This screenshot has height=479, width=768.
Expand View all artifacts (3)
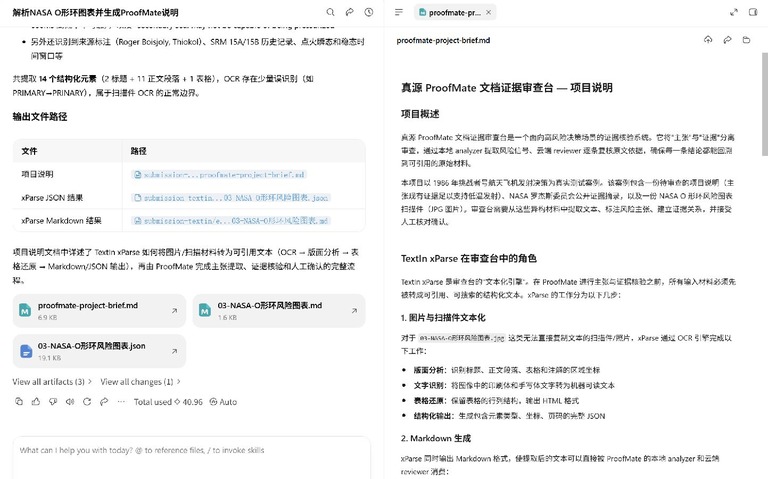(x=52, y=382)
